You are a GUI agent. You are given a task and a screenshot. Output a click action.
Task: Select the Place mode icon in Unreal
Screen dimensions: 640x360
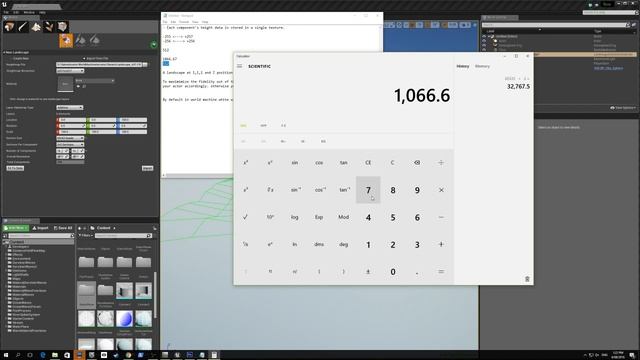click(x=9, y=27)
